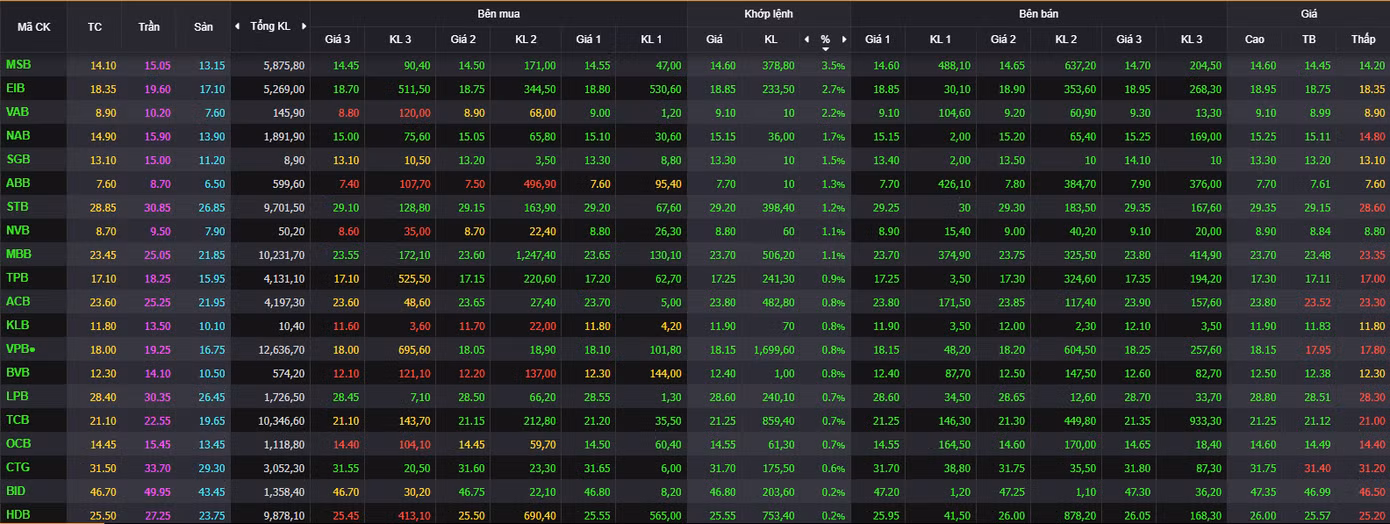Open the NAB ticker symbol

click(17, 135)
